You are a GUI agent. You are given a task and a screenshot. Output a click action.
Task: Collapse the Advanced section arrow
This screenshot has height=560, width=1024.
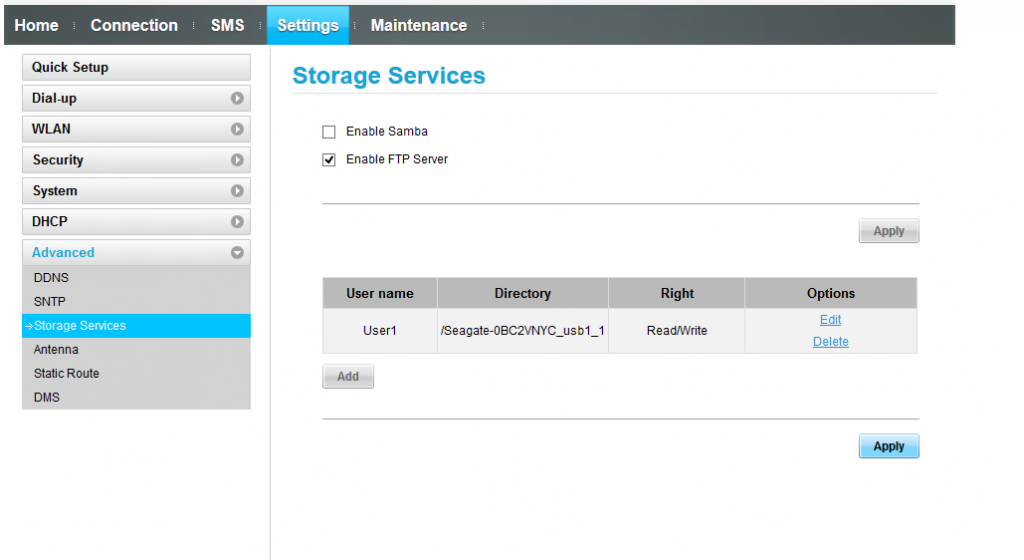tap(237, 253)
